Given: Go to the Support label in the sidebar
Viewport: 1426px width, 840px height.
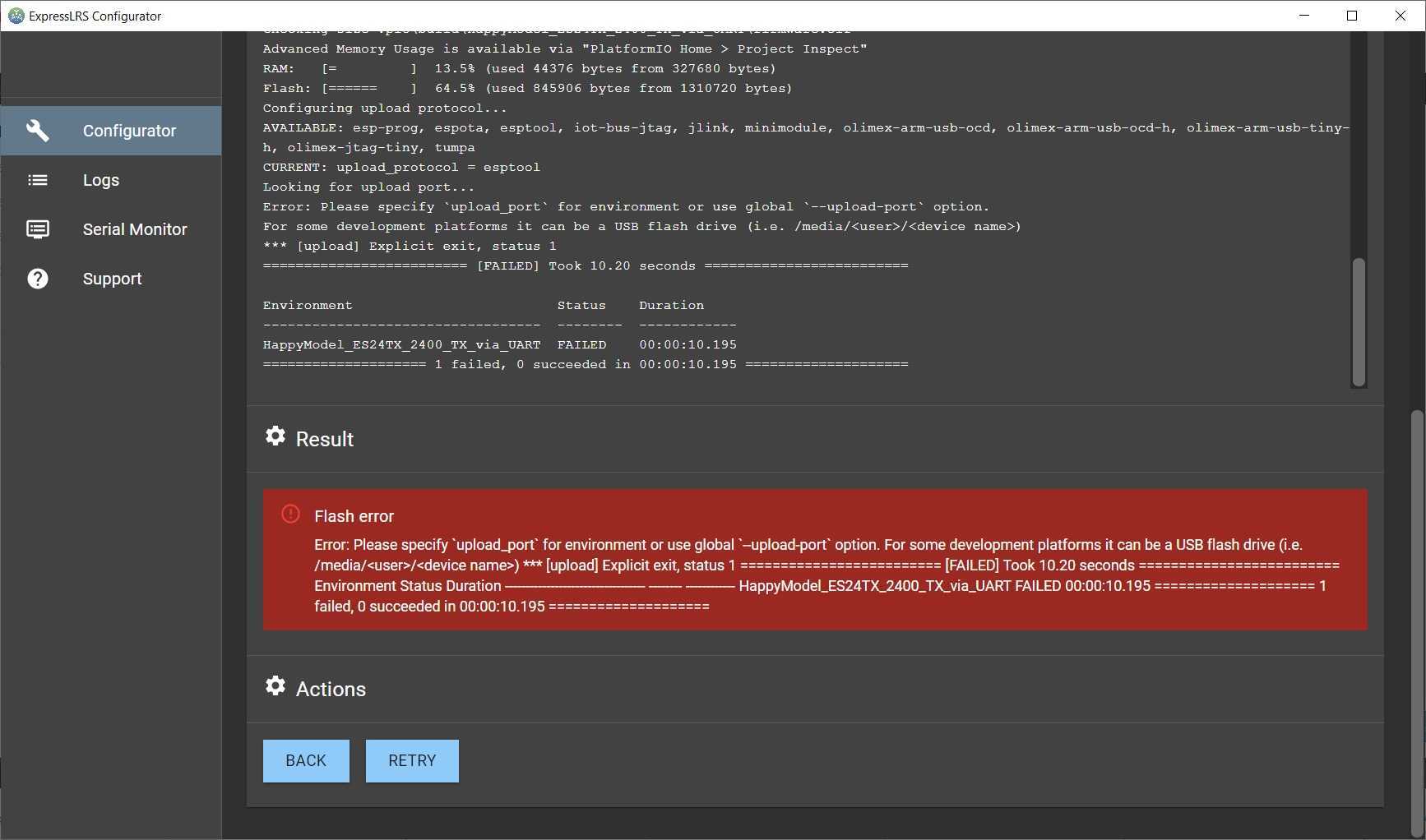Looking at the screenshot, I should click(x=112, y=279).
